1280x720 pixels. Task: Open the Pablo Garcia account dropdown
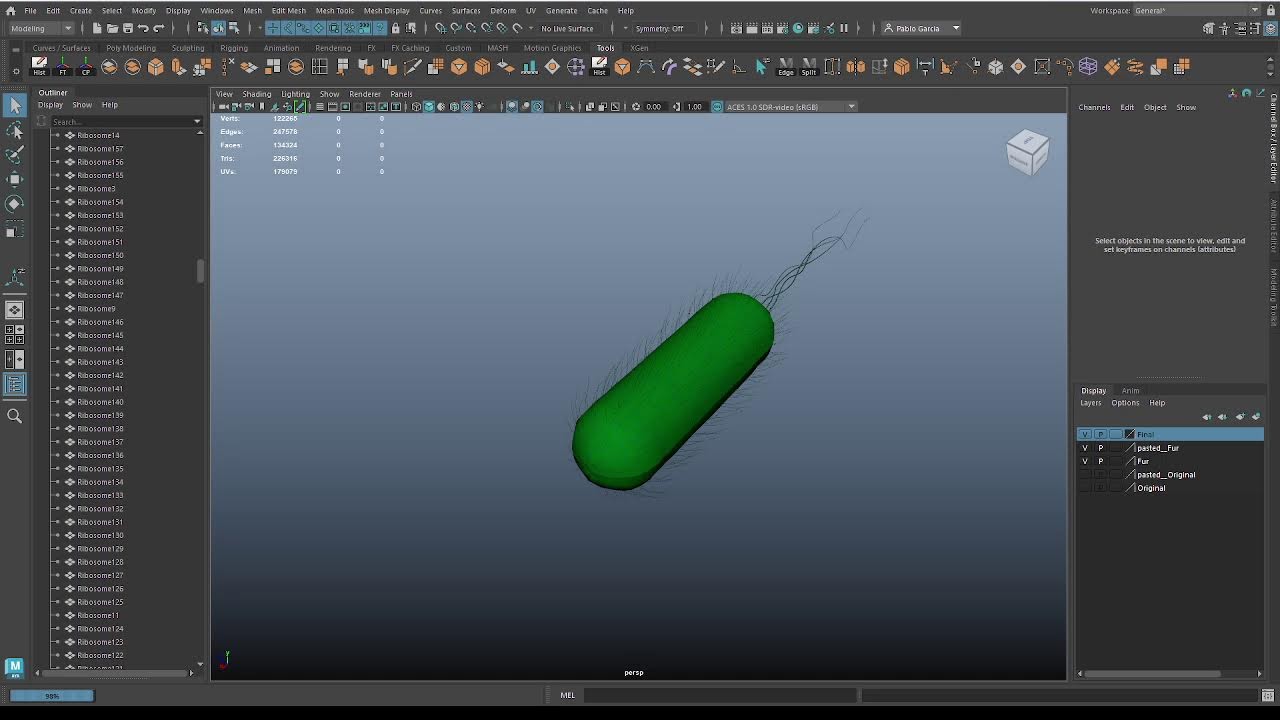pos(921,28)
